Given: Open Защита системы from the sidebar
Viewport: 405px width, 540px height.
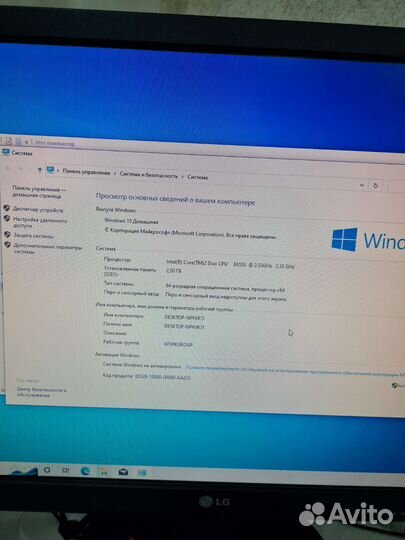Looking at the screenshot, I should coord(33,236).
